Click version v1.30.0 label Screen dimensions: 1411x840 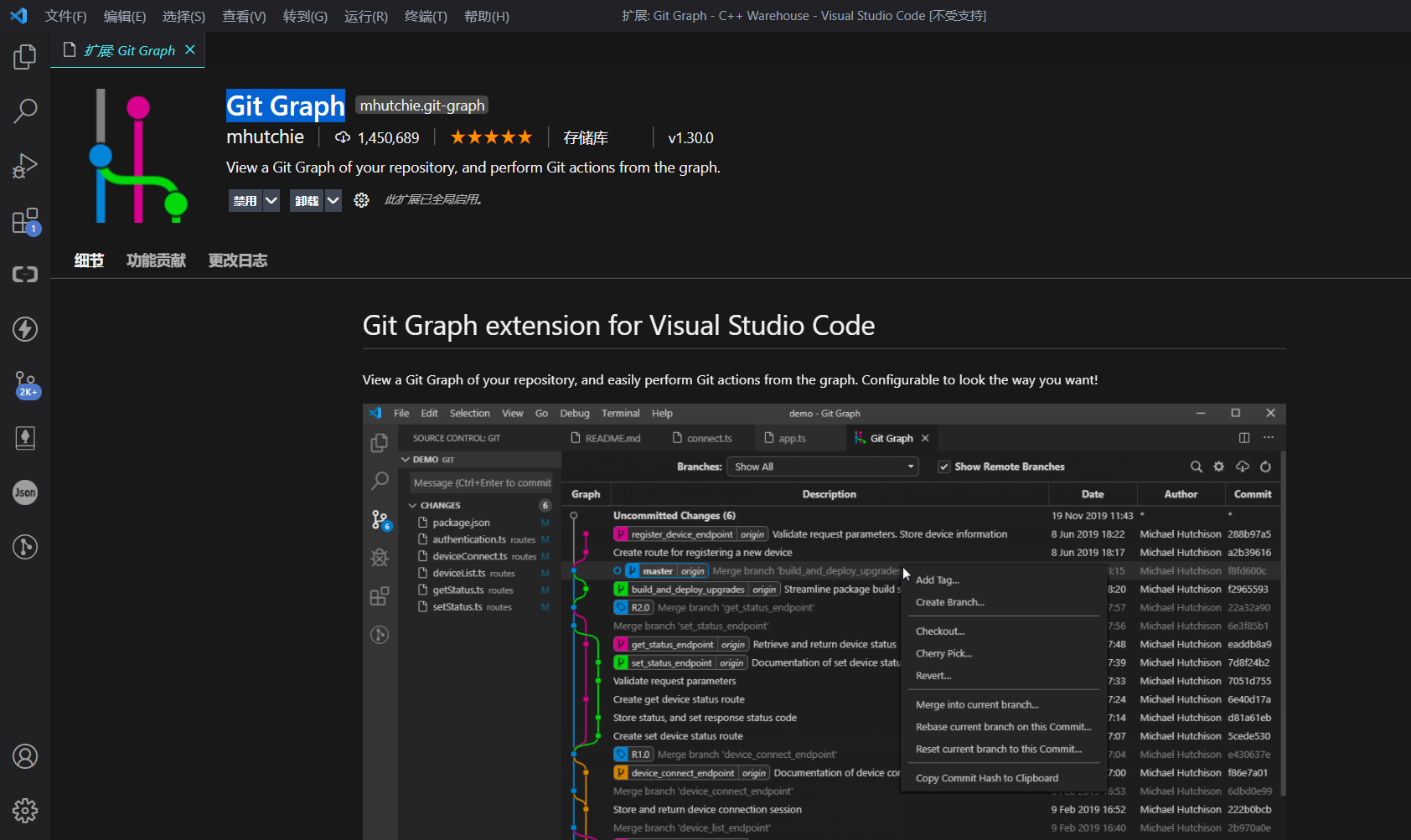tap(690, 137)
